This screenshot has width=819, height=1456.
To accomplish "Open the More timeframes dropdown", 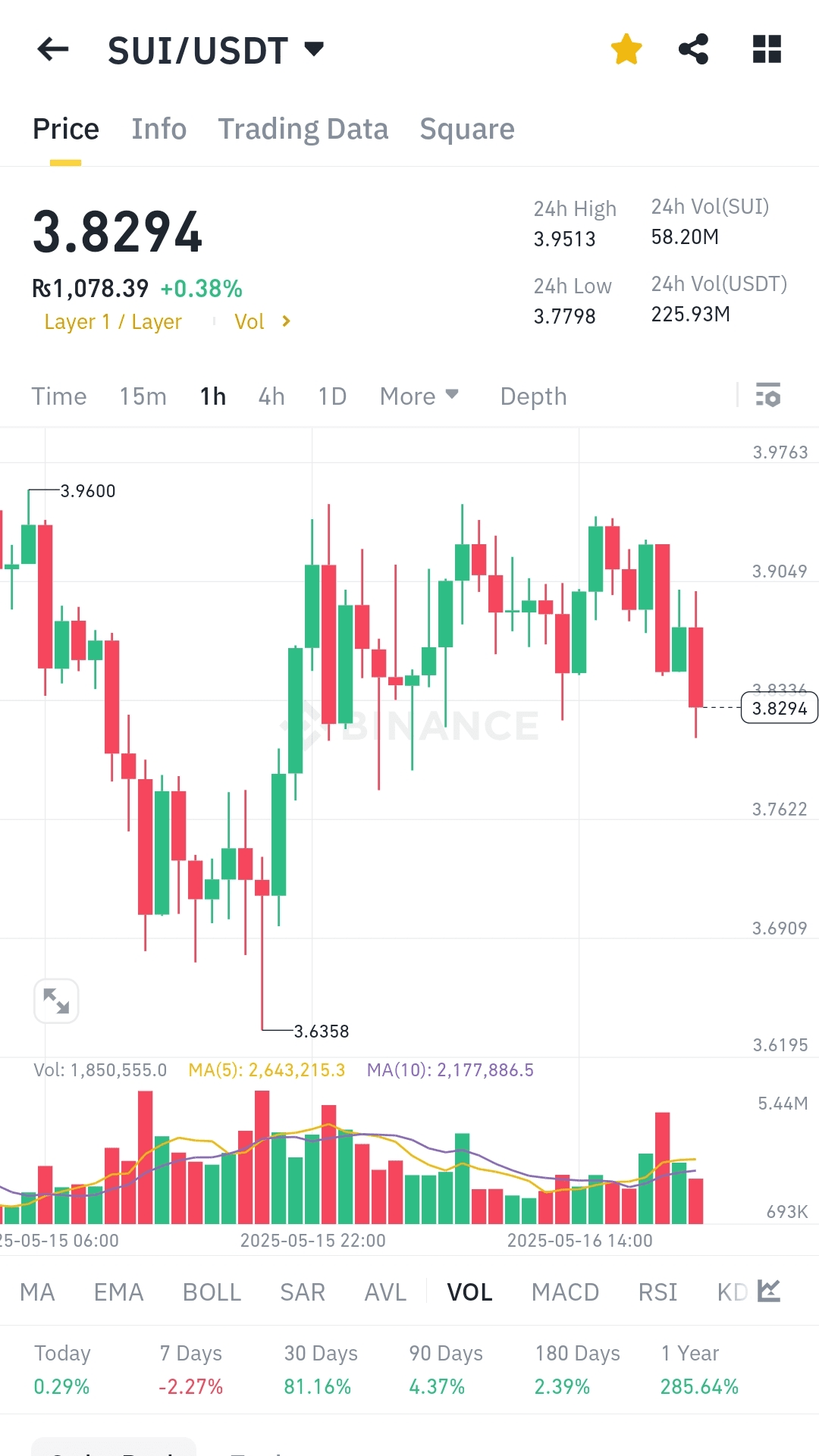I will (419, 396).
